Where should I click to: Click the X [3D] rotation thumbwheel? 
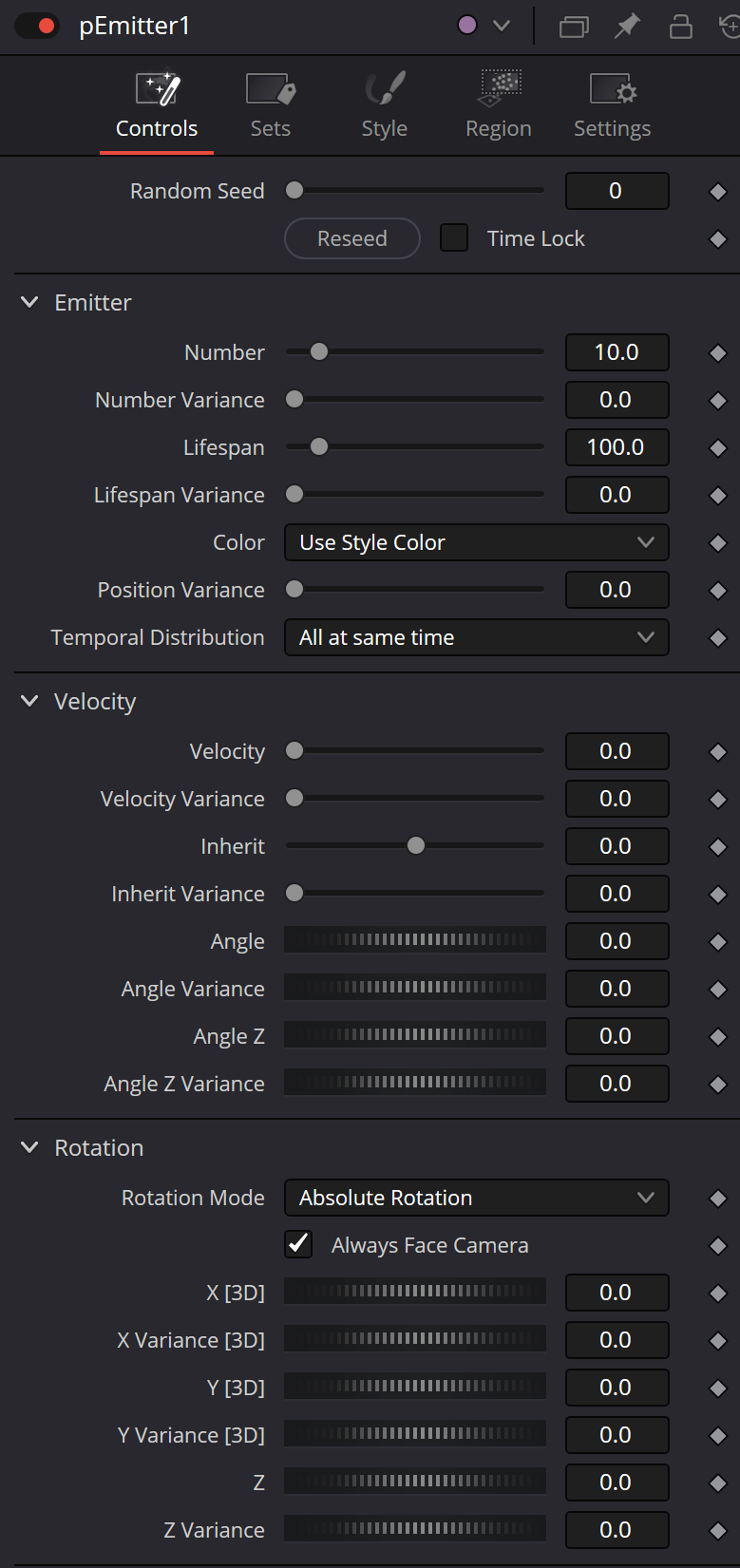[x=415, y=1292]
